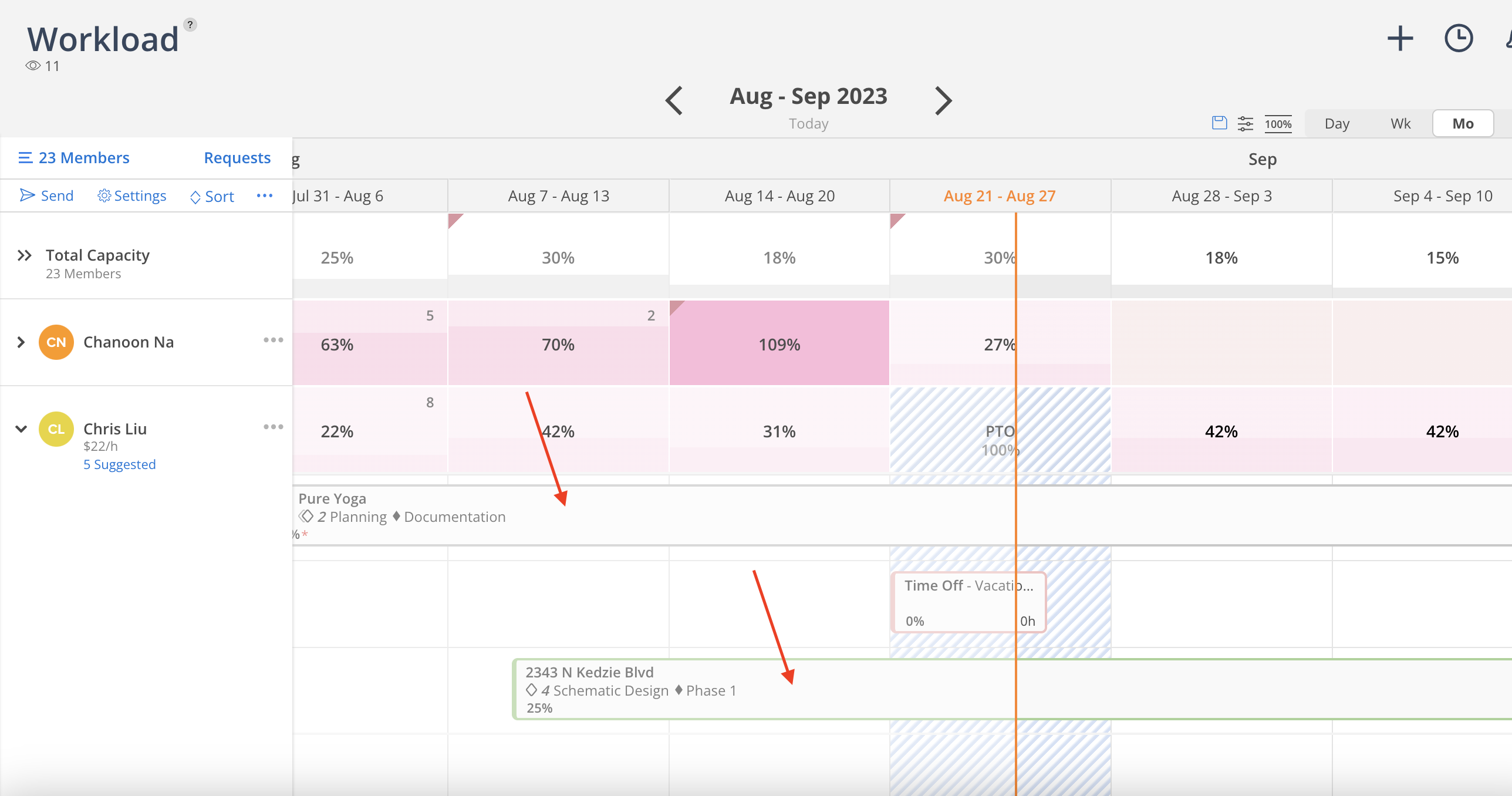Viewport: 1512px width, 796px height.
Task: Click the Send icon in the member toolbar
Action: tap(27, 195)
